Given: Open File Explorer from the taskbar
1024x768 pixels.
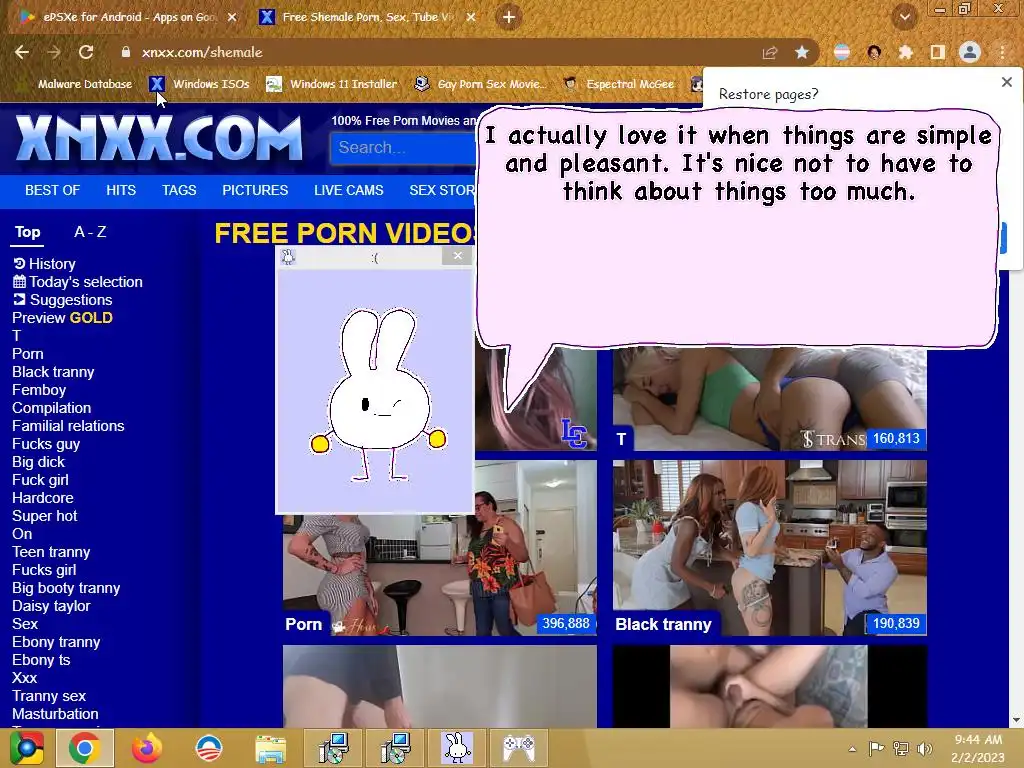Looking at the screenshot, I should click(271, 748).
